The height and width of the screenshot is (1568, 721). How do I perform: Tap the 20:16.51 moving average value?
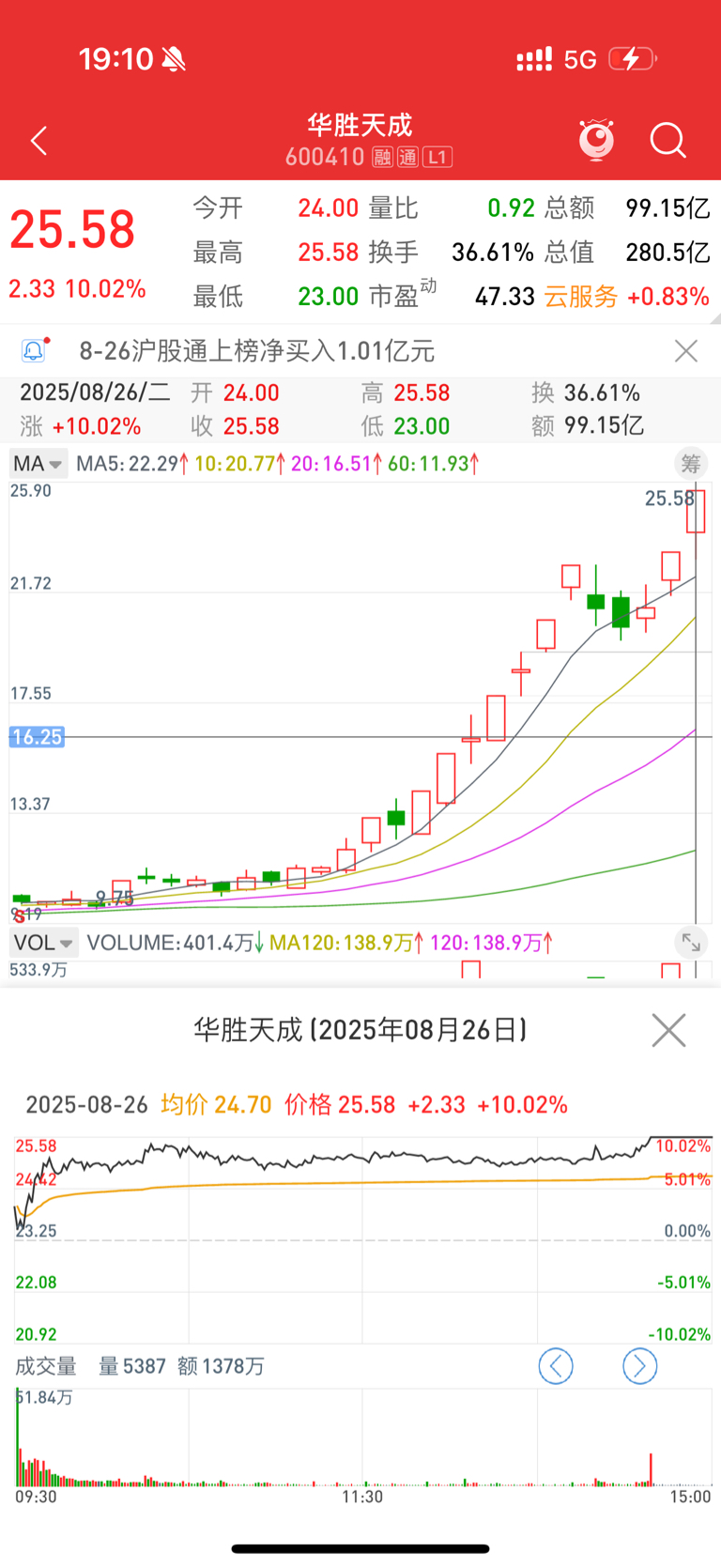click(x=338, y=463)
